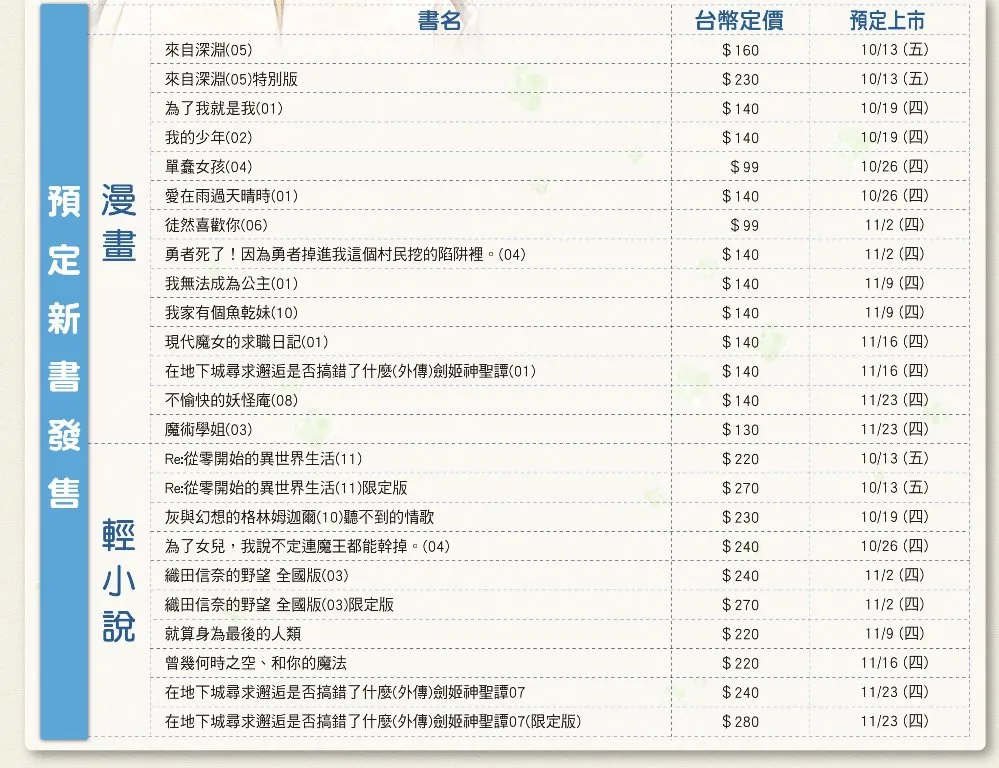Image resolution: width=999 pixels, height=768 pixels.
Task: Click 織田信奈的野望 全國版(03)限定版 title
Action: [x=279, y=605]
